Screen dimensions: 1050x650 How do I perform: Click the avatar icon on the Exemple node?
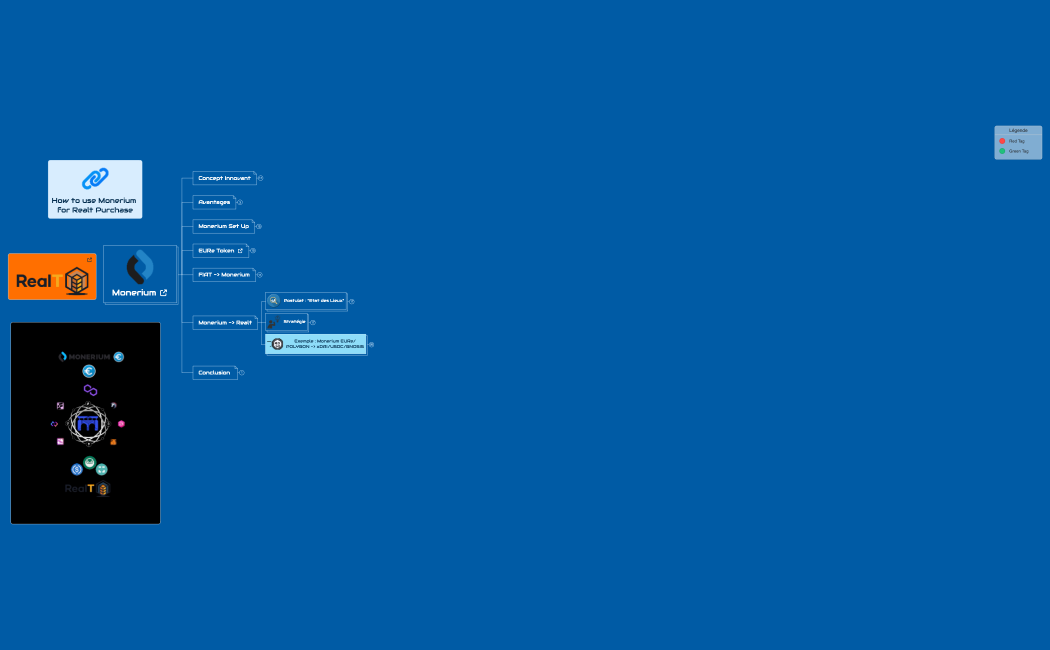tap(277, 344)
